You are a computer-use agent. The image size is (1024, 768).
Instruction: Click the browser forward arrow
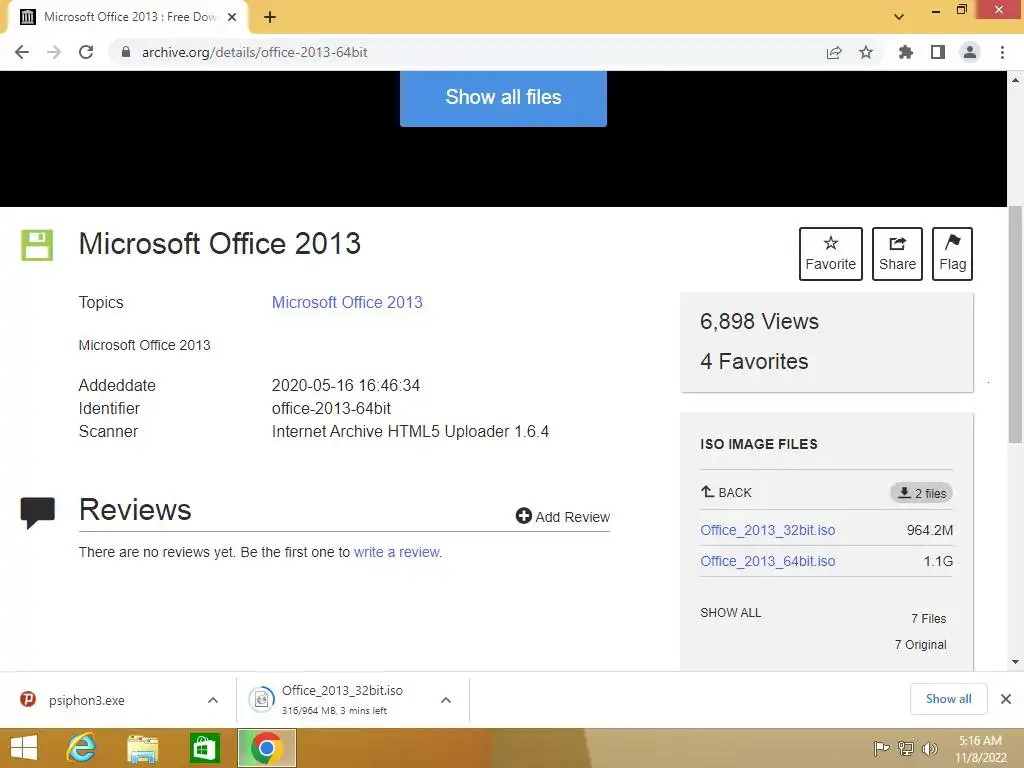coord(54,52)
